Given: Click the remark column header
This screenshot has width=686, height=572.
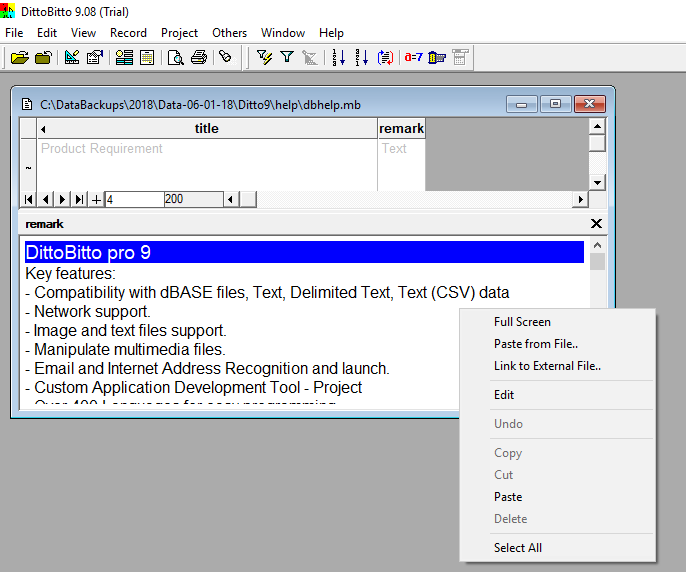Looking at the screenshot, I should point(401,128).
